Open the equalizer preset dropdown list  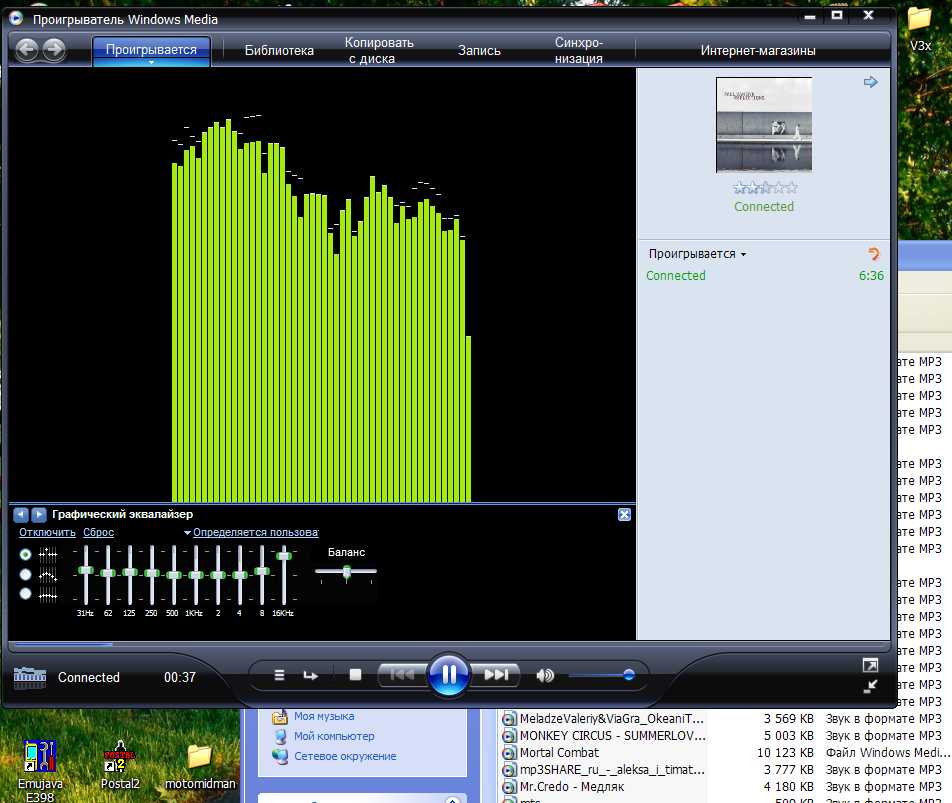coord(251,532)
